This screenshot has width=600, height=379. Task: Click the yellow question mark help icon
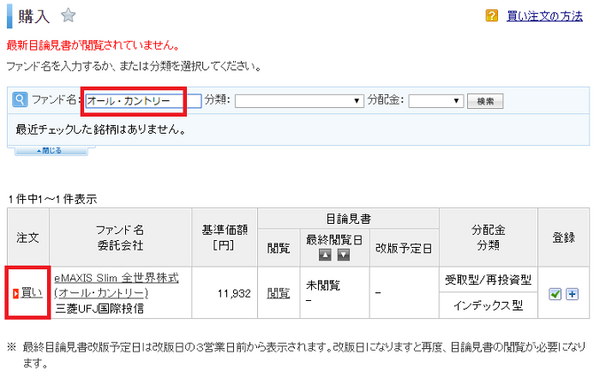coord(491,16)
